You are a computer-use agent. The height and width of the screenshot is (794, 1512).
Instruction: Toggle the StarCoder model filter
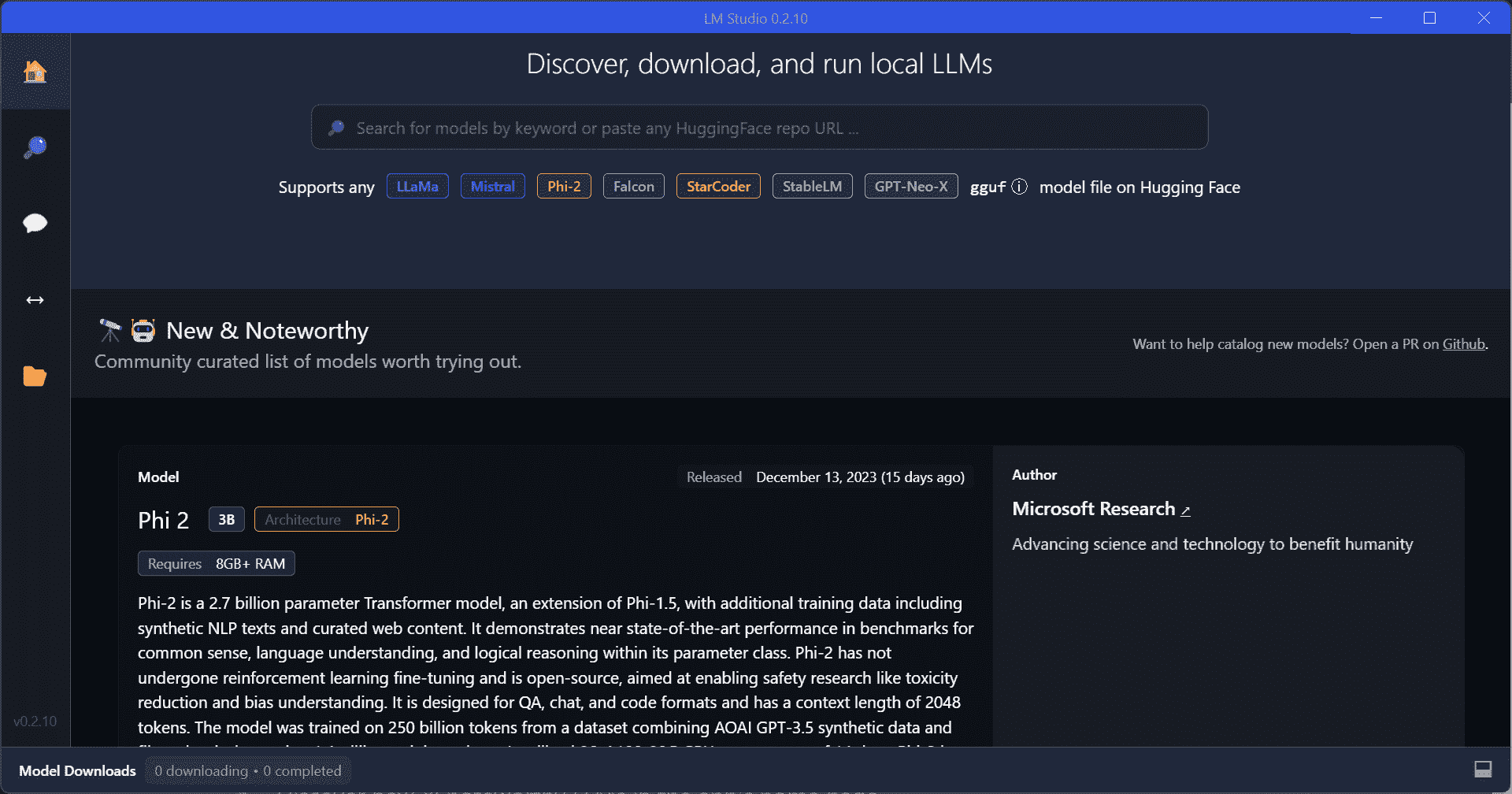717,186
